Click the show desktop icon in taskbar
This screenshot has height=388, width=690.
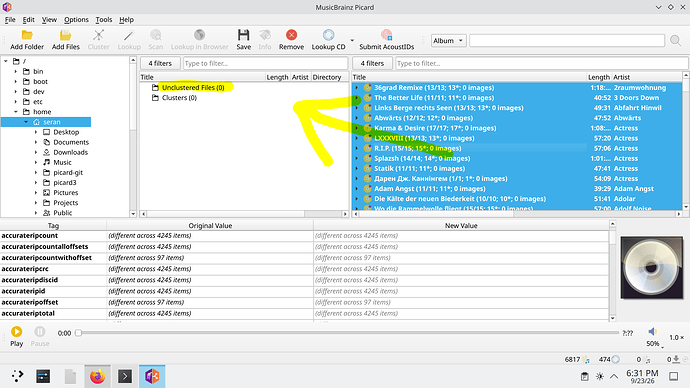click(674, 376)
